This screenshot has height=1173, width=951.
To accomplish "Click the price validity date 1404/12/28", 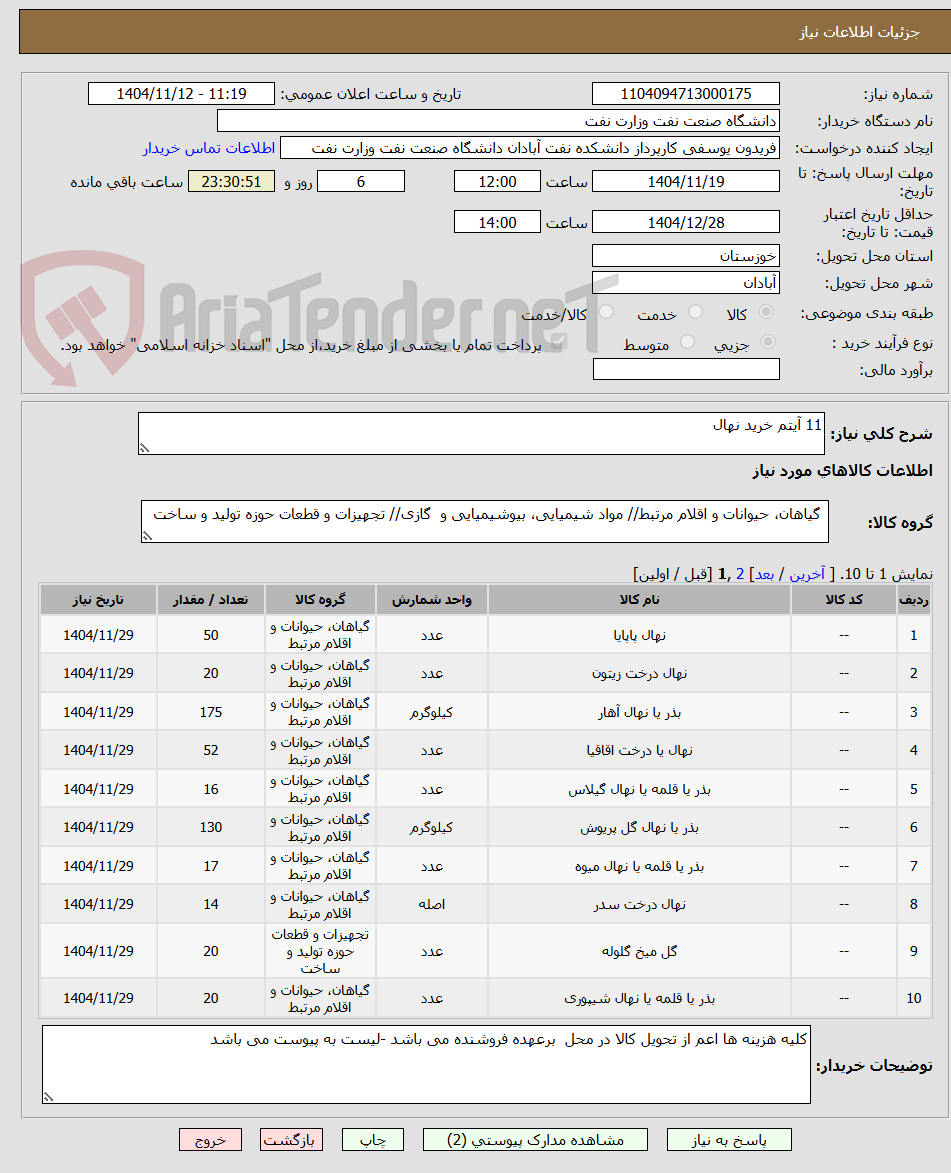I will pos(685,222).
